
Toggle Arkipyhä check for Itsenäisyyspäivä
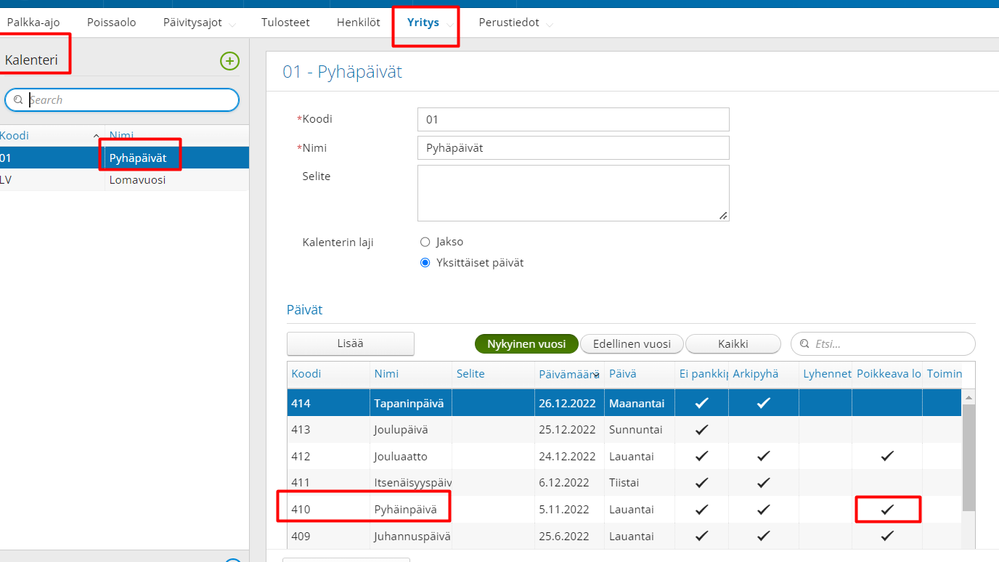point(763,482)
